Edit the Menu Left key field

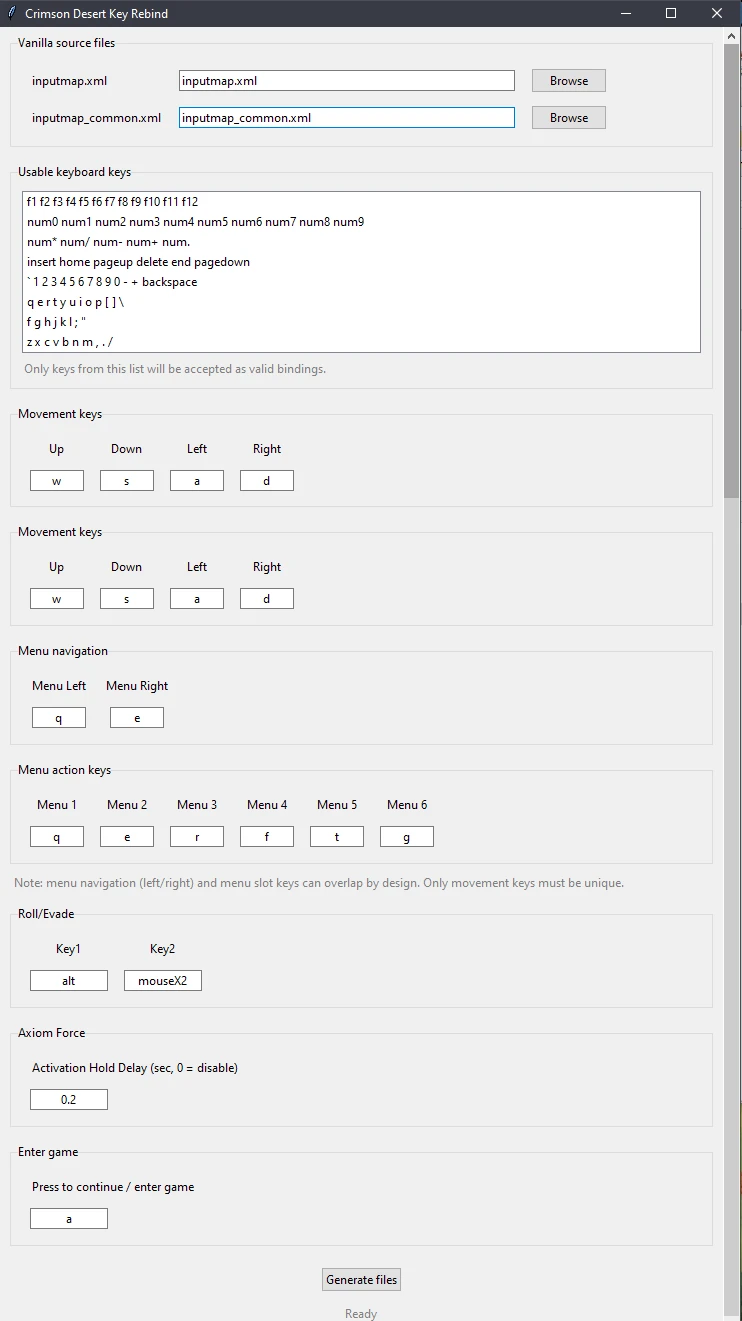click(59, 718)
